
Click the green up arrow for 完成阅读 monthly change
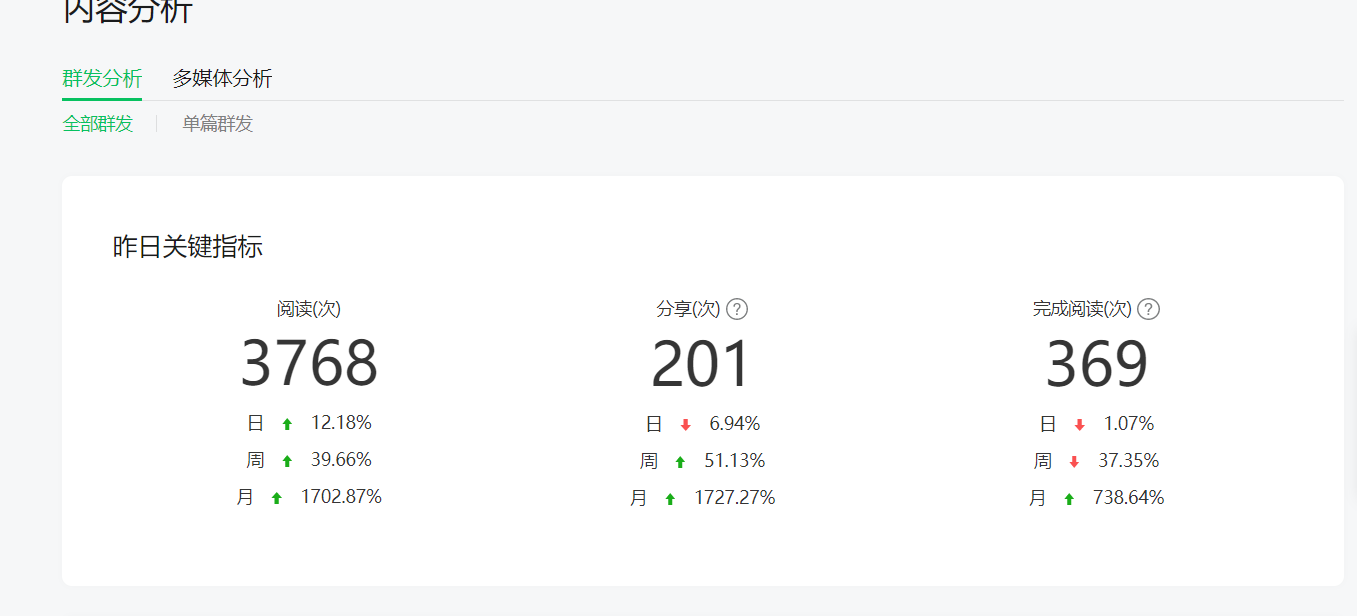(1069, 499)
